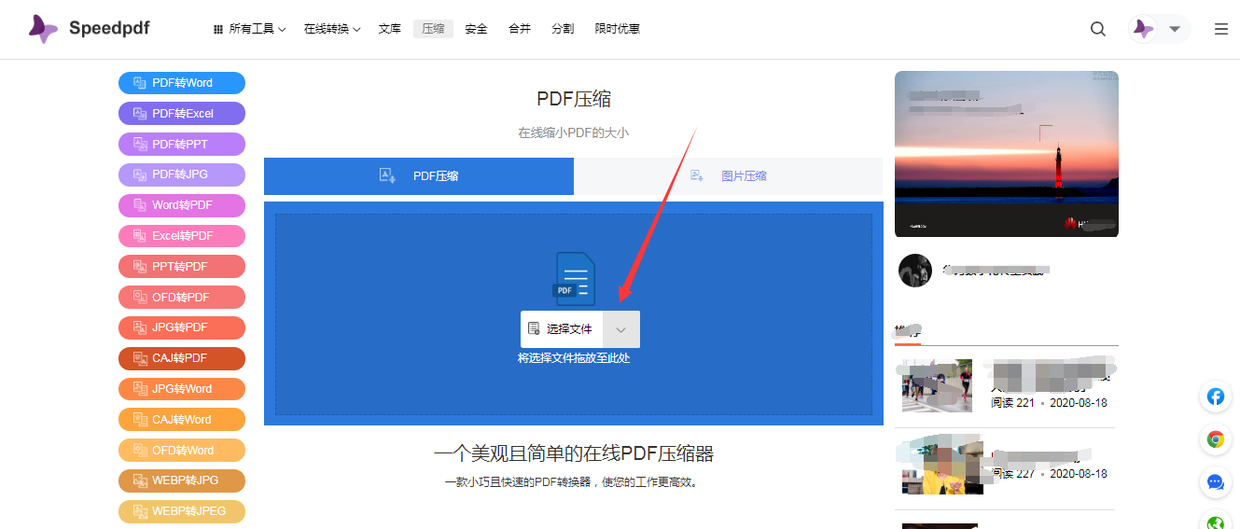Click 在线缩小PDF的大小 subtitle text

click(574, 132)
